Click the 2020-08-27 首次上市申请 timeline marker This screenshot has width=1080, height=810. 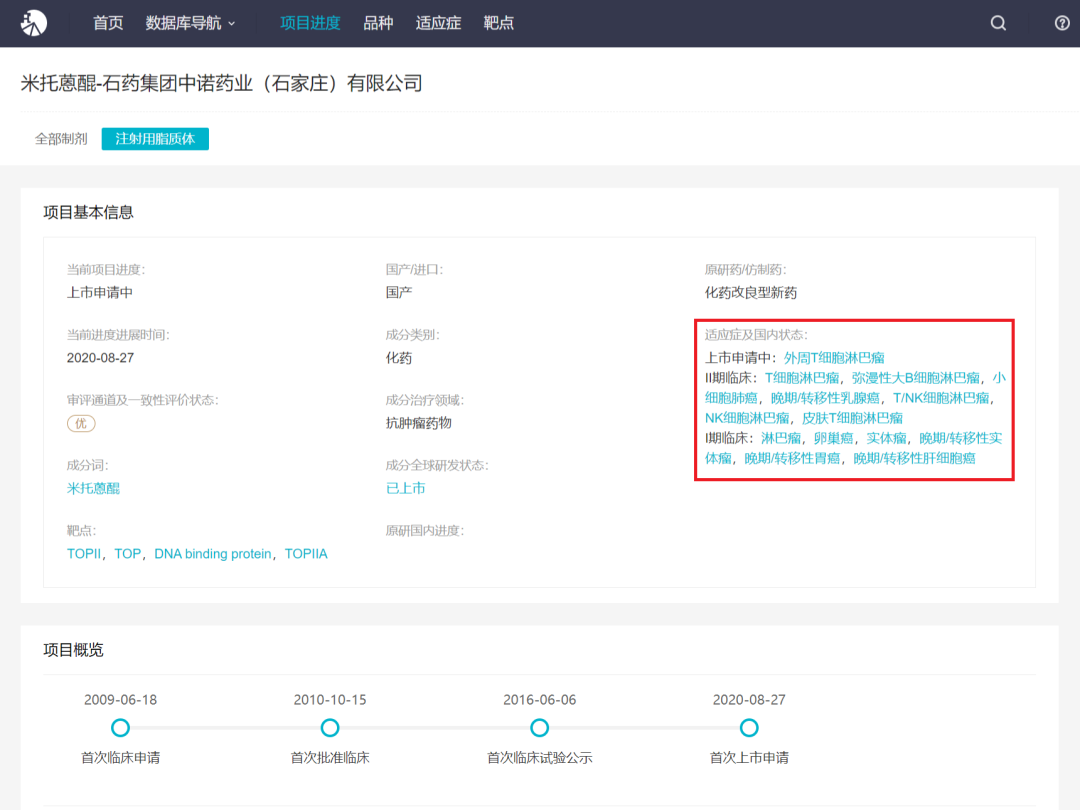[x=749, y=727]
